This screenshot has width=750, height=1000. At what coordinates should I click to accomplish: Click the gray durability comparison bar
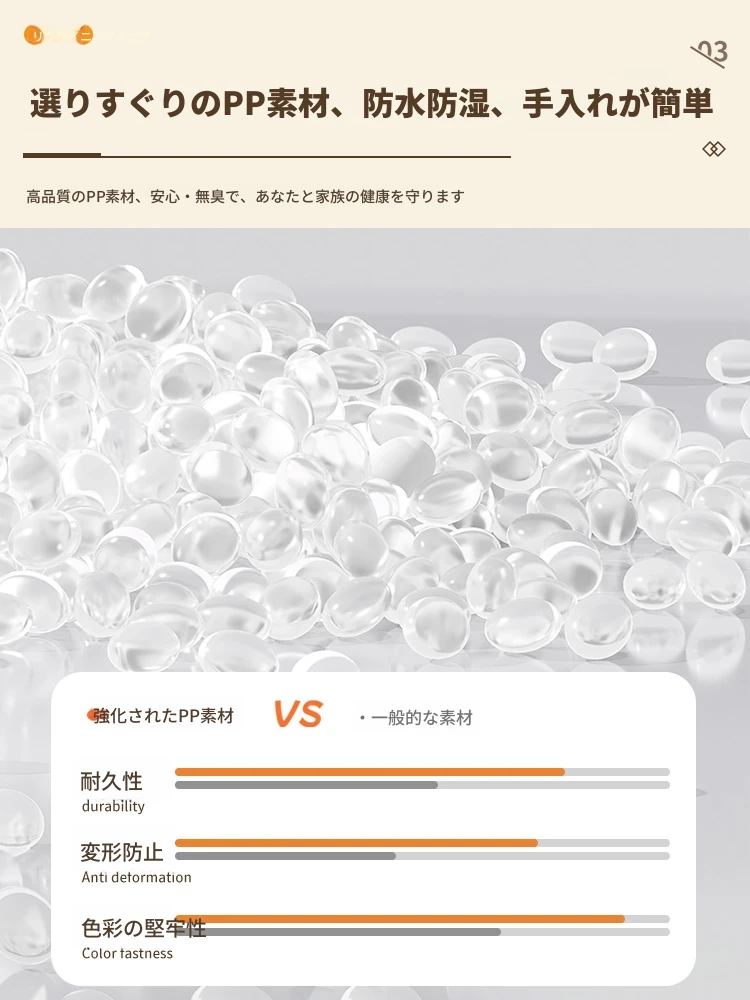coord(306,785)
